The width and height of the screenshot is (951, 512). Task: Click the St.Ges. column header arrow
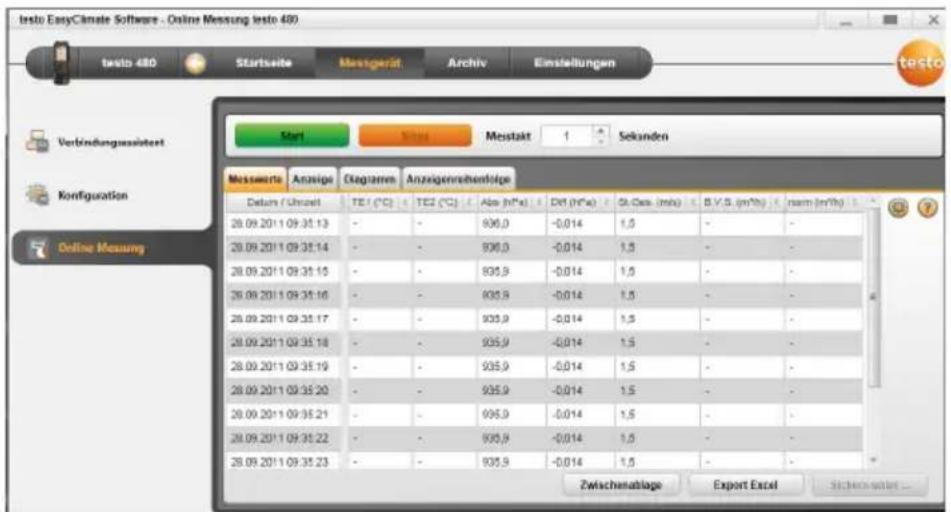click(x=693, y=202)
